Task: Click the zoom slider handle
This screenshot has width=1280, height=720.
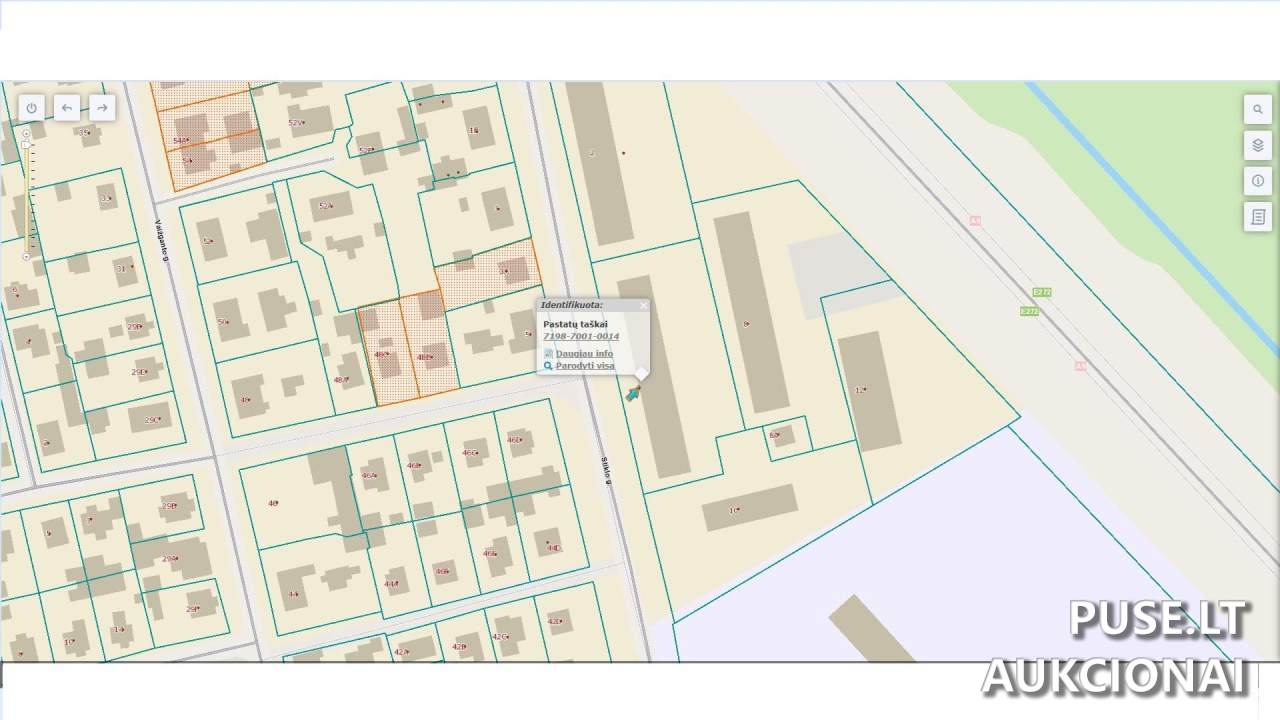Action: pos(26,145)
